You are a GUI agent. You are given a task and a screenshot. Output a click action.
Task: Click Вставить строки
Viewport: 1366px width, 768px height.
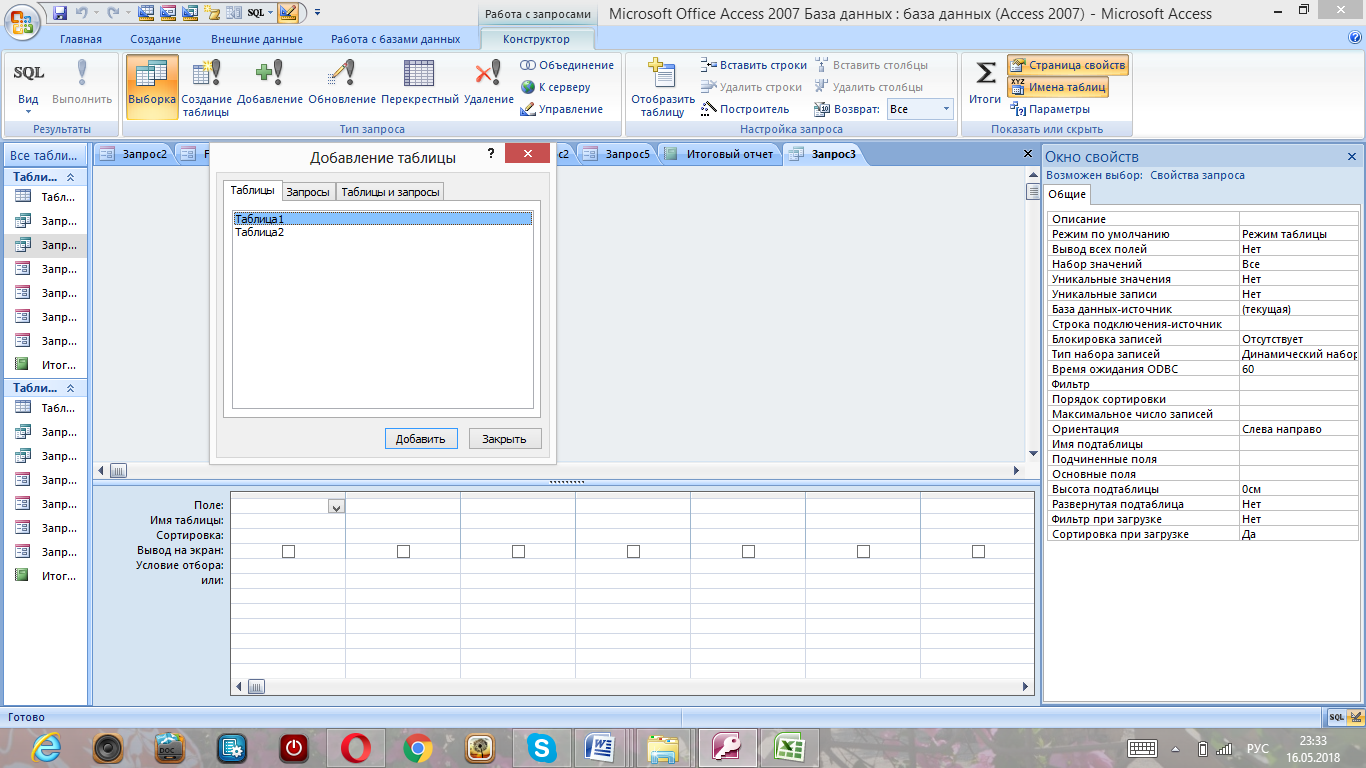point(754,65)
